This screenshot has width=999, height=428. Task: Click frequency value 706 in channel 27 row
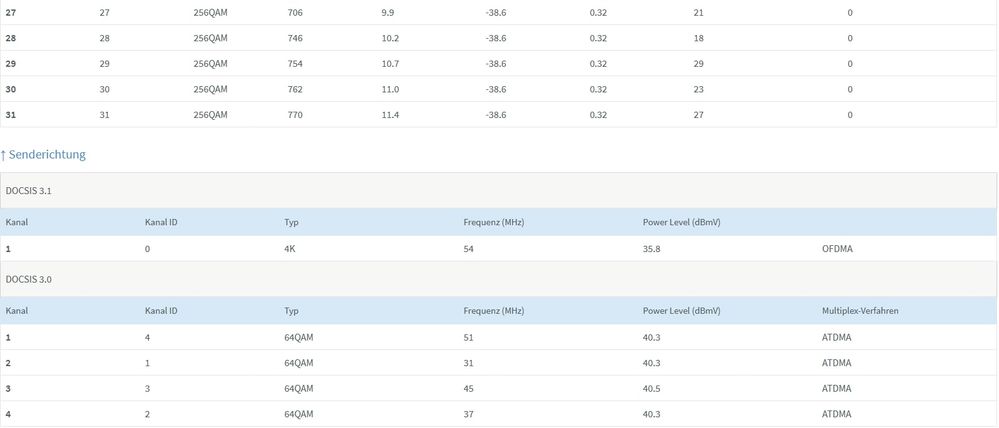(295, 13)
